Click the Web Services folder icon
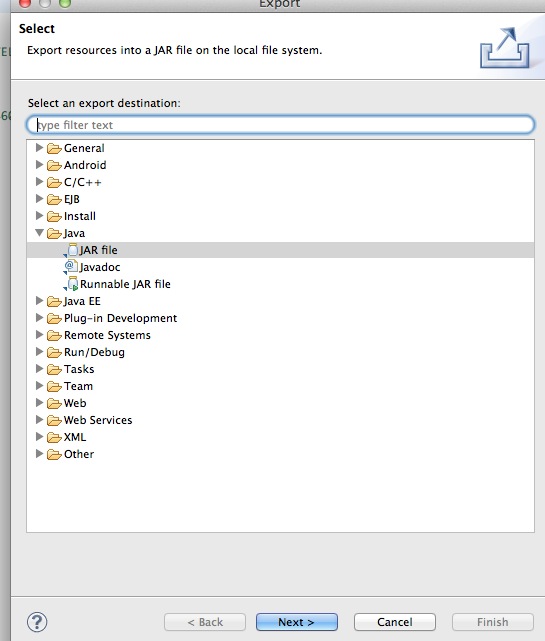 [x=54, y=420]
